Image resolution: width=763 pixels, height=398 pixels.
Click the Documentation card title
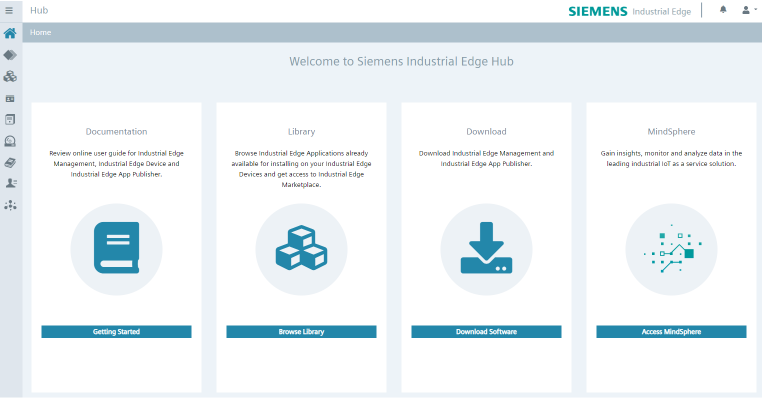(116, 131)
